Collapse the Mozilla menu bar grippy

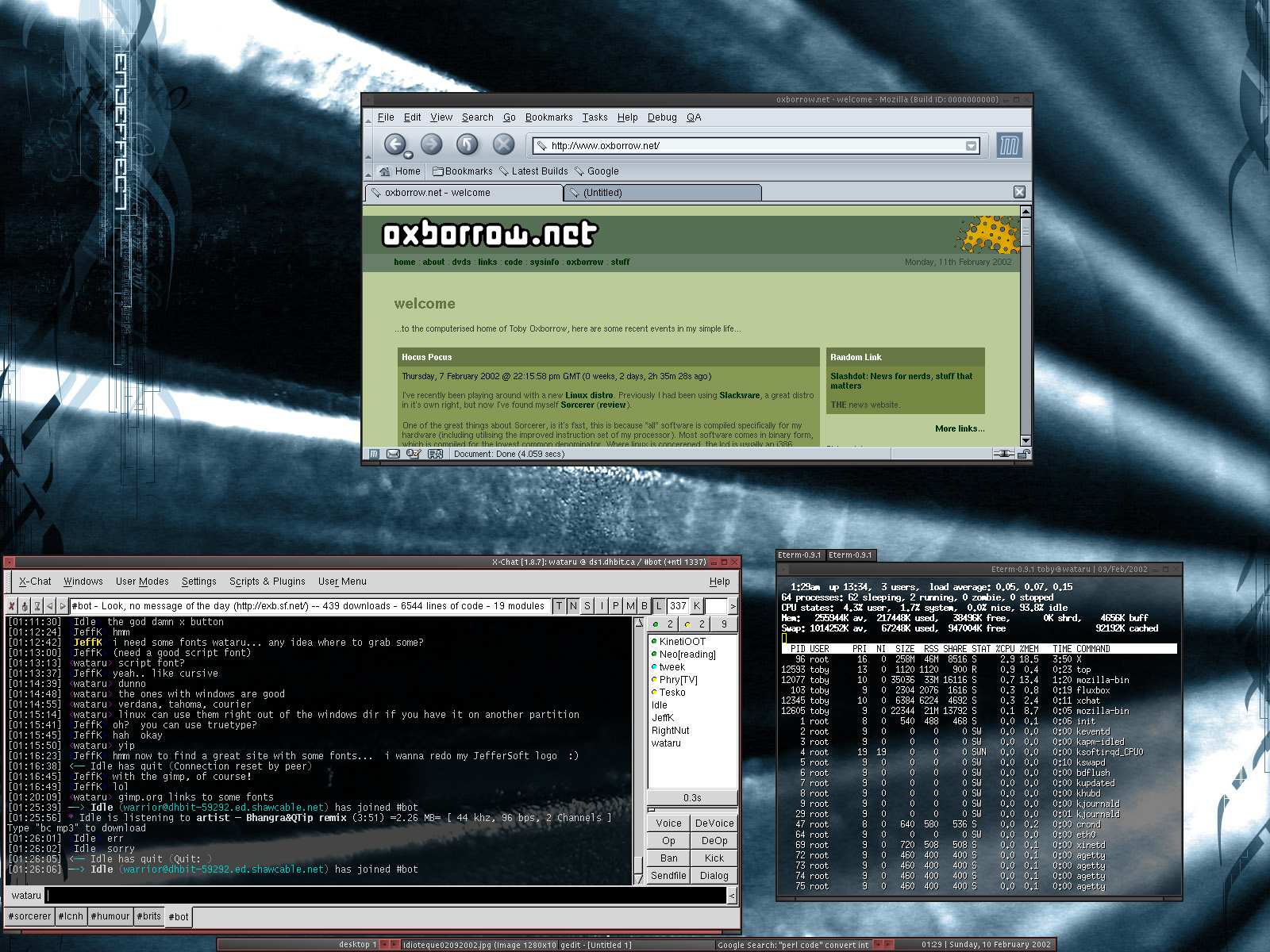pyautogui.click(x=368, y=117)
